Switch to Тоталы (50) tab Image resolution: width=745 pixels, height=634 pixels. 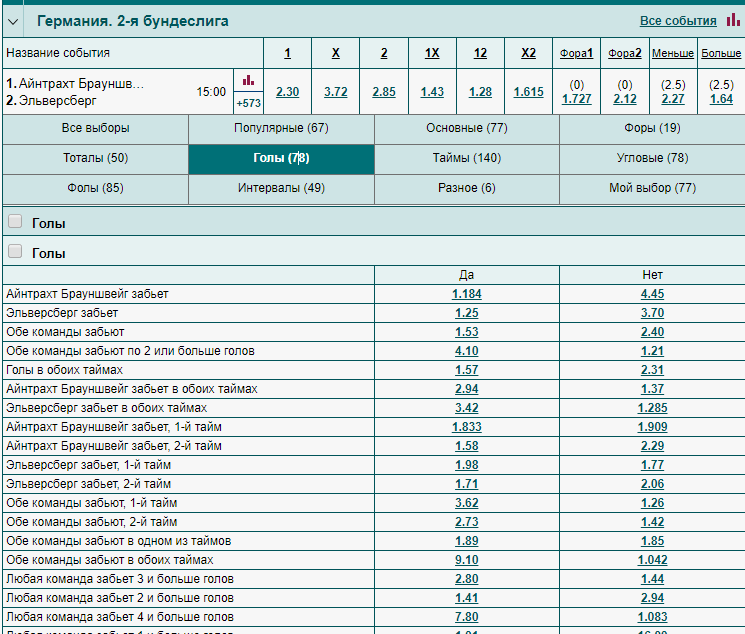coord(96,158)
